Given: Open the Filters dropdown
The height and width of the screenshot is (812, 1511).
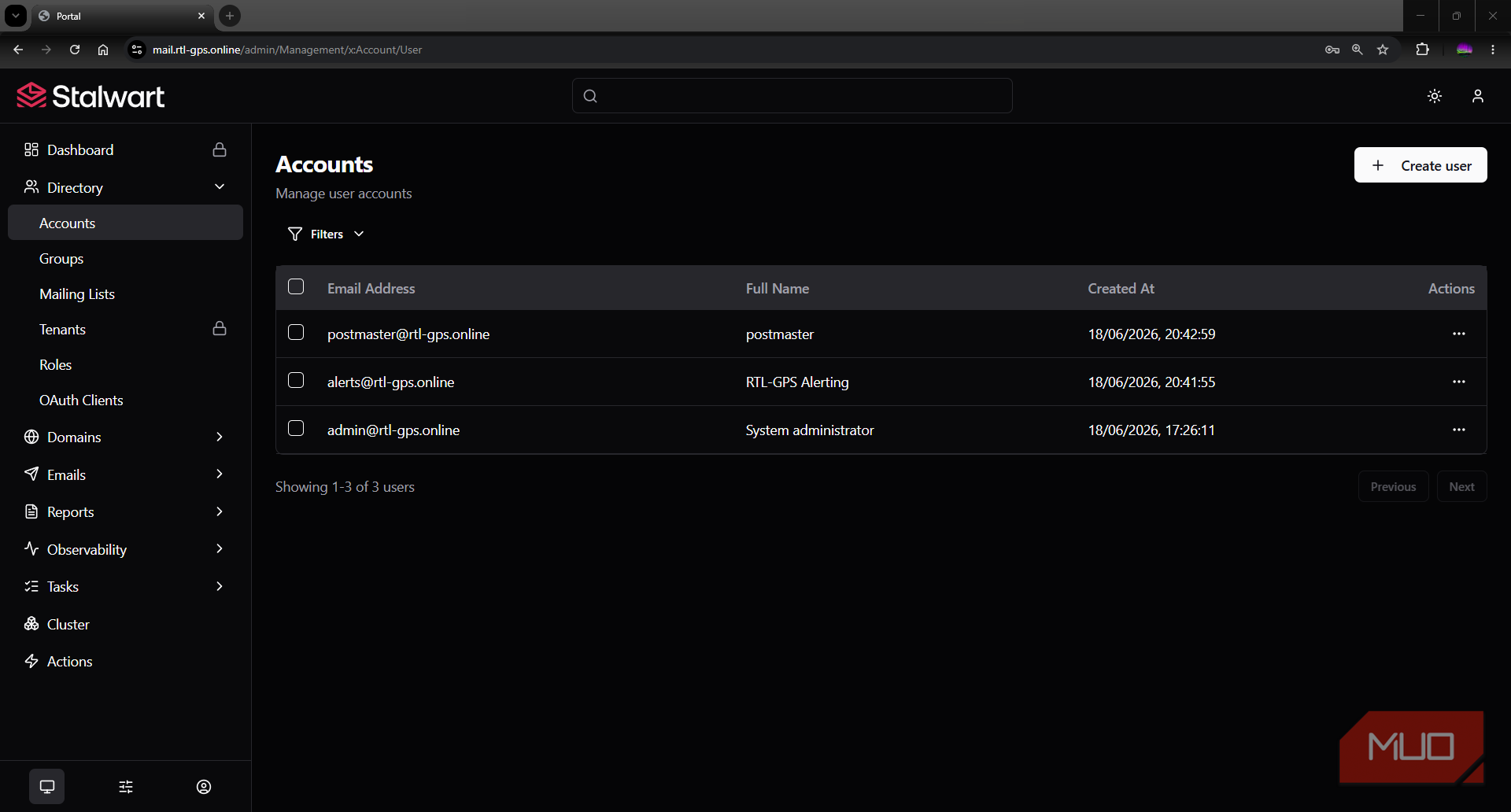Looking at the screenshot, I should (326, 234).
